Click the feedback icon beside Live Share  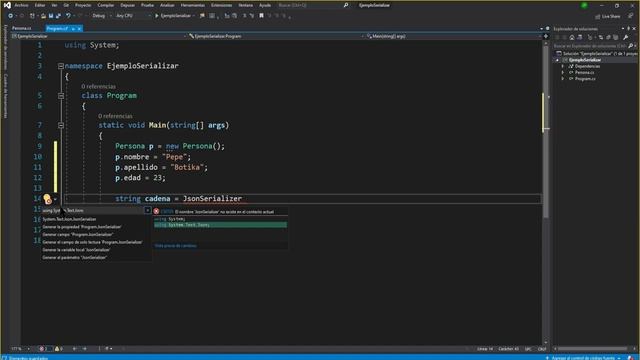tap(631, 16)
